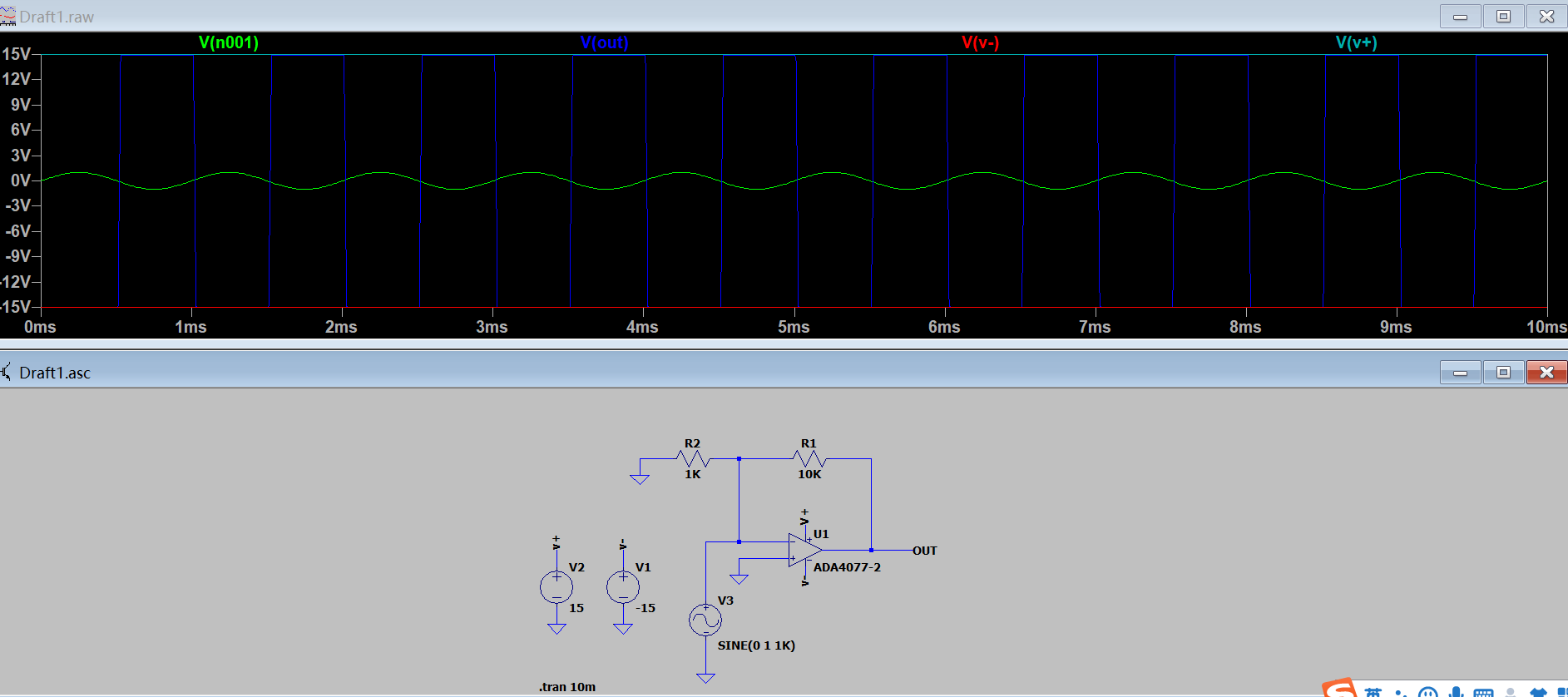Viewport: 1568px width, 697px height.
Task: Click the V1 voltage source symbol
Action: [x=623, y=587]
